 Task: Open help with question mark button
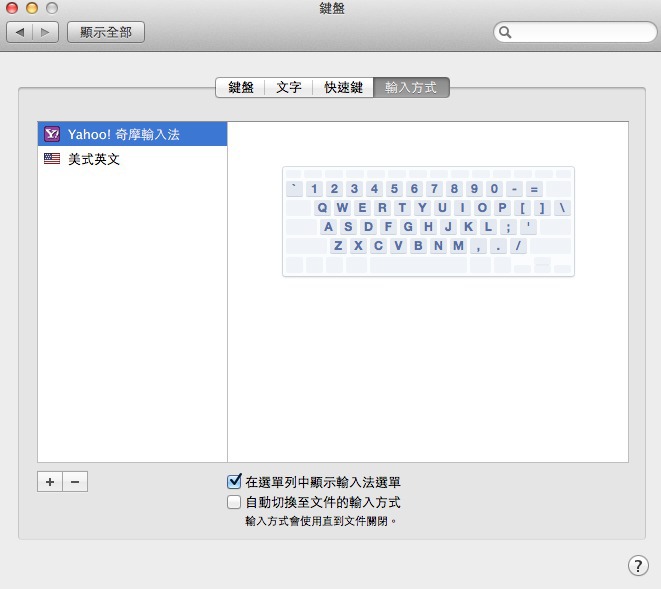pos(638,565)
